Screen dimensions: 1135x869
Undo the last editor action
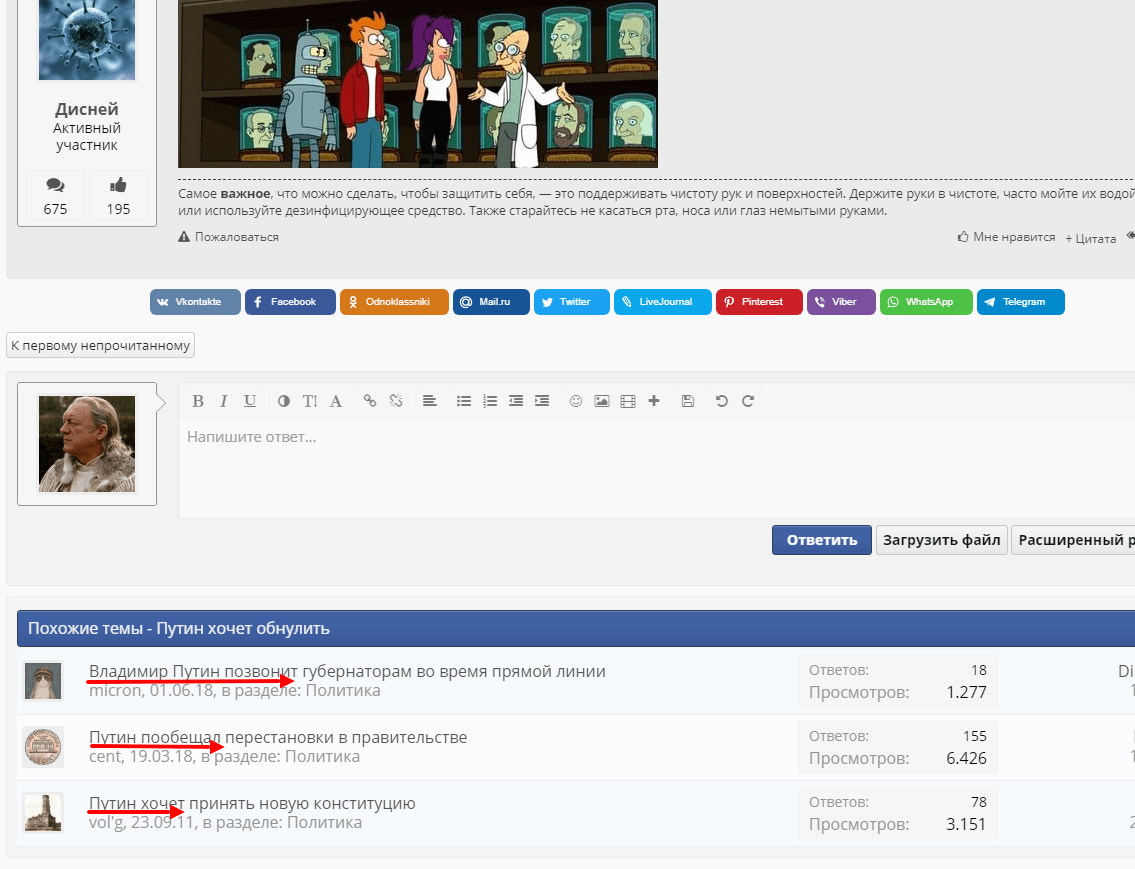pos(722,401)
